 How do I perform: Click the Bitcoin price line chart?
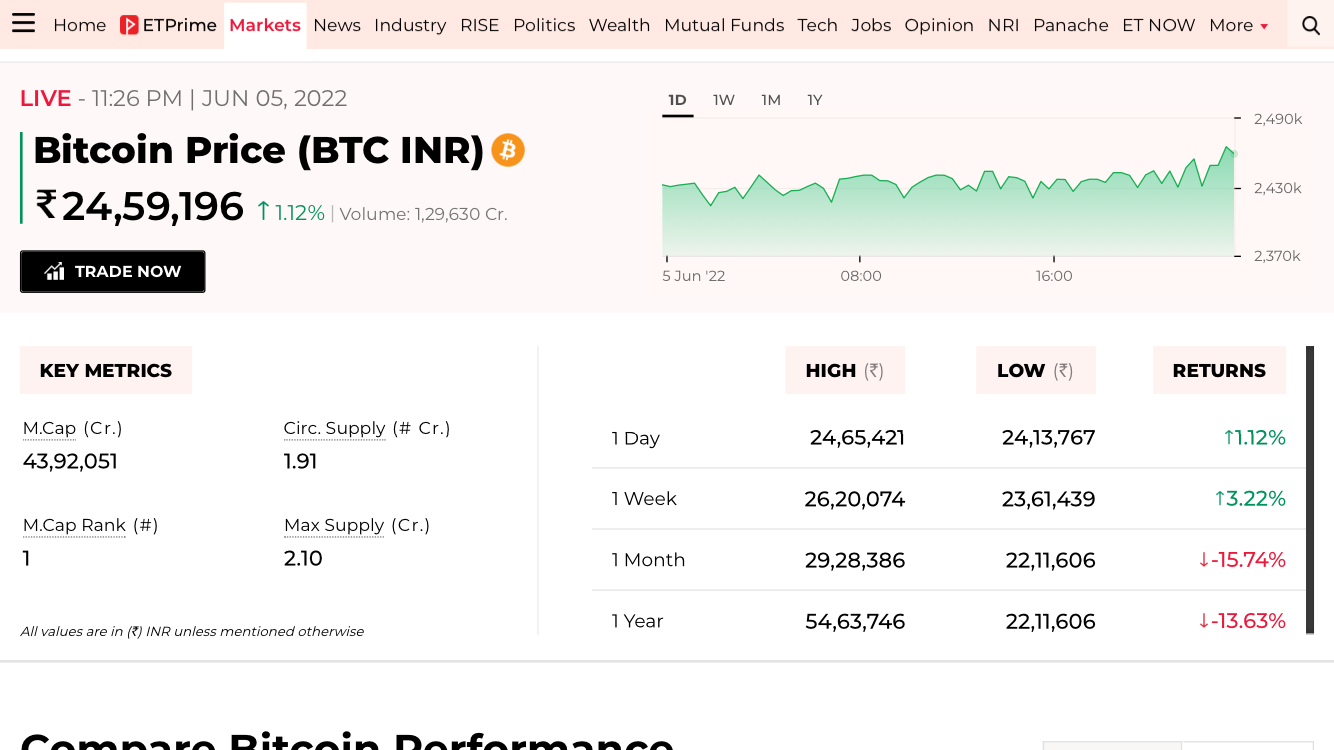pos(948,200)
